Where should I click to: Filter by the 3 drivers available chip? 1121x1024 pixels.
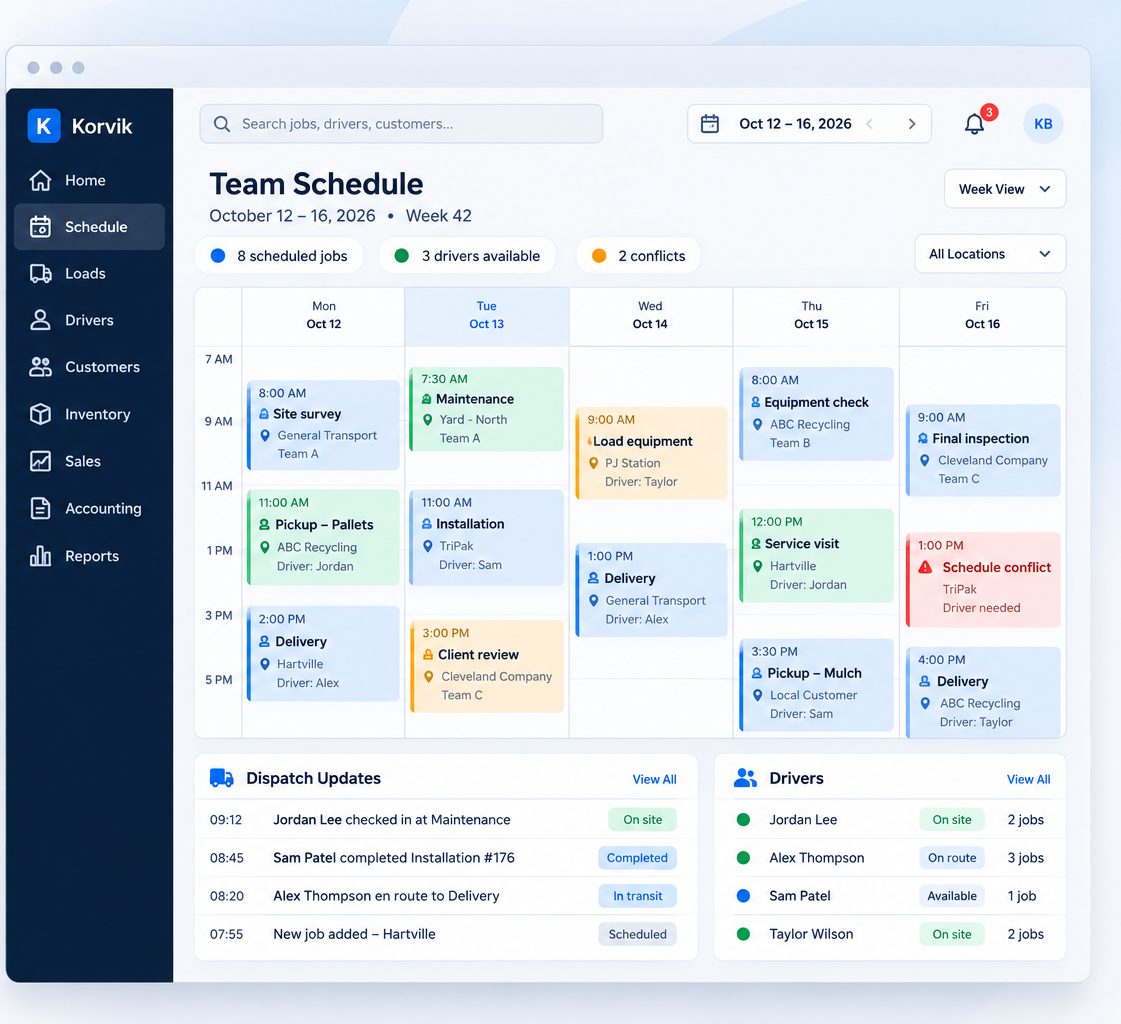coord(468,256)
